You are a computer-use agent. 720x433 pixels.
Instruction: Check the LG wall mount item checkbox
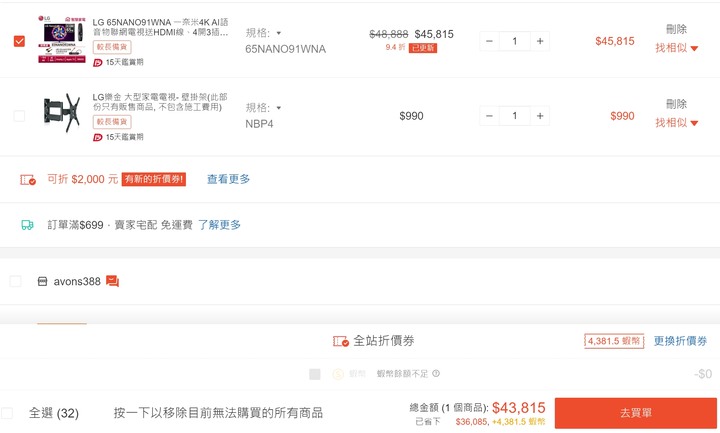pos(19,116)
